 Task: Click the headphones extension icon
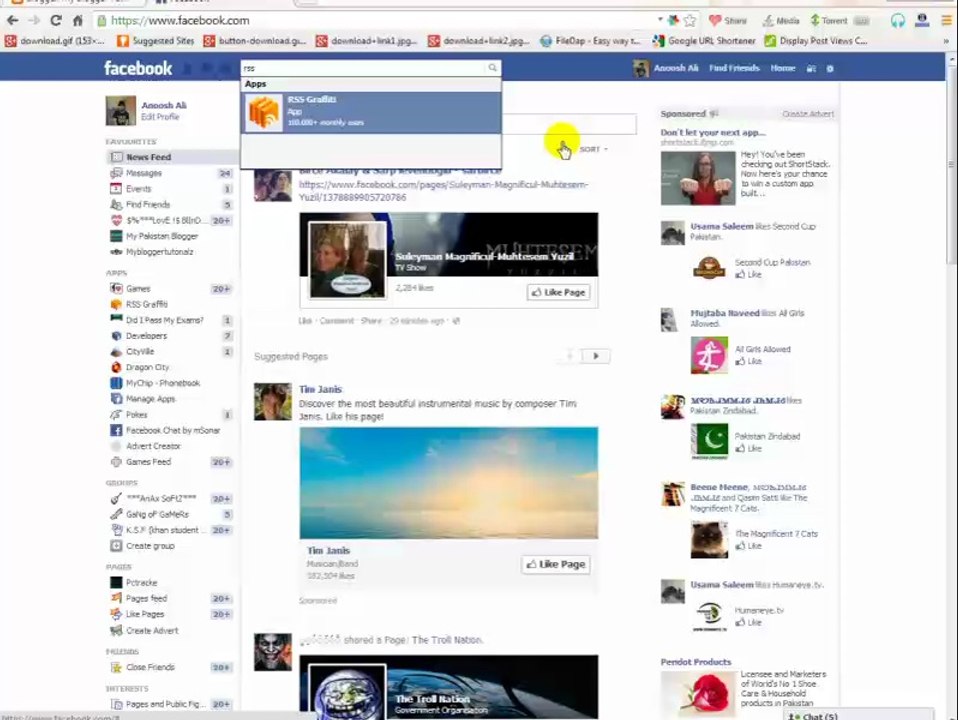897,21
